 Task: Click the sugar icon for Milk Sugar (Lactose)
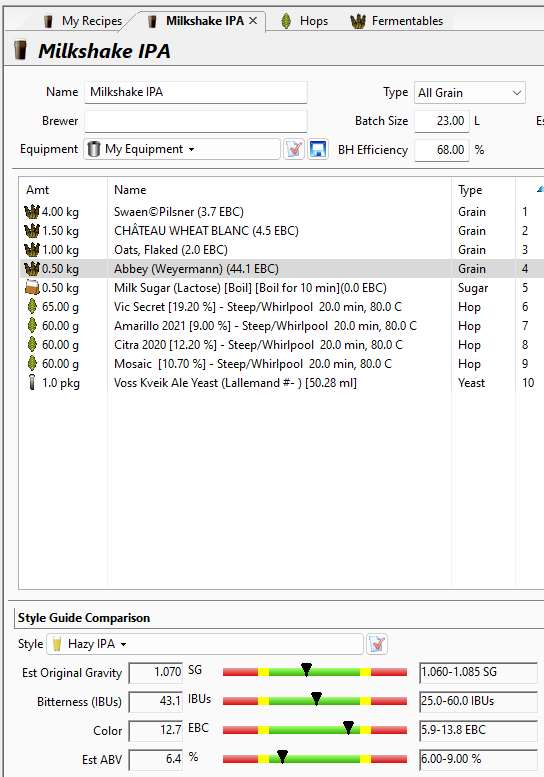click(x=32, y=287)
